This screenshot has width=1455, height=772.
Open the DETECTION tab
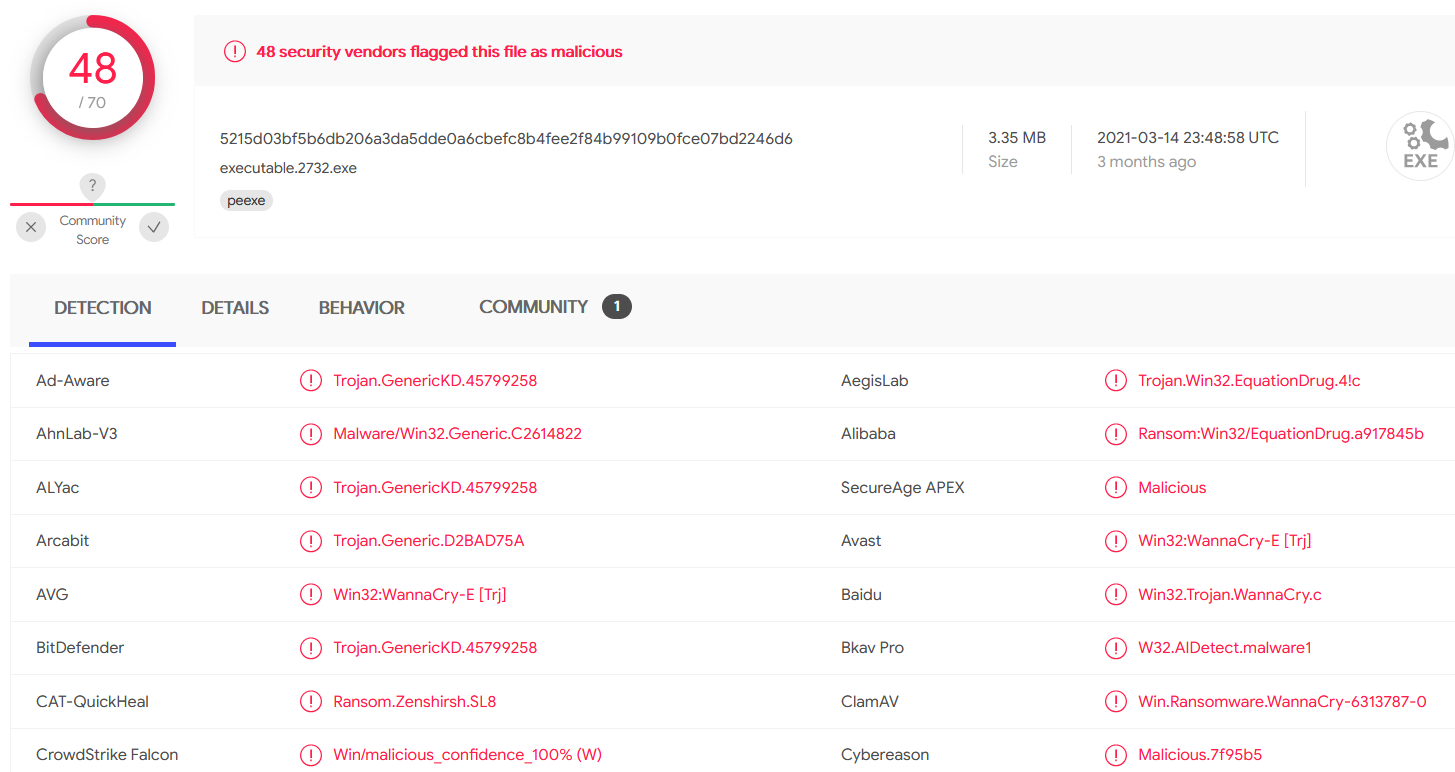103,308
